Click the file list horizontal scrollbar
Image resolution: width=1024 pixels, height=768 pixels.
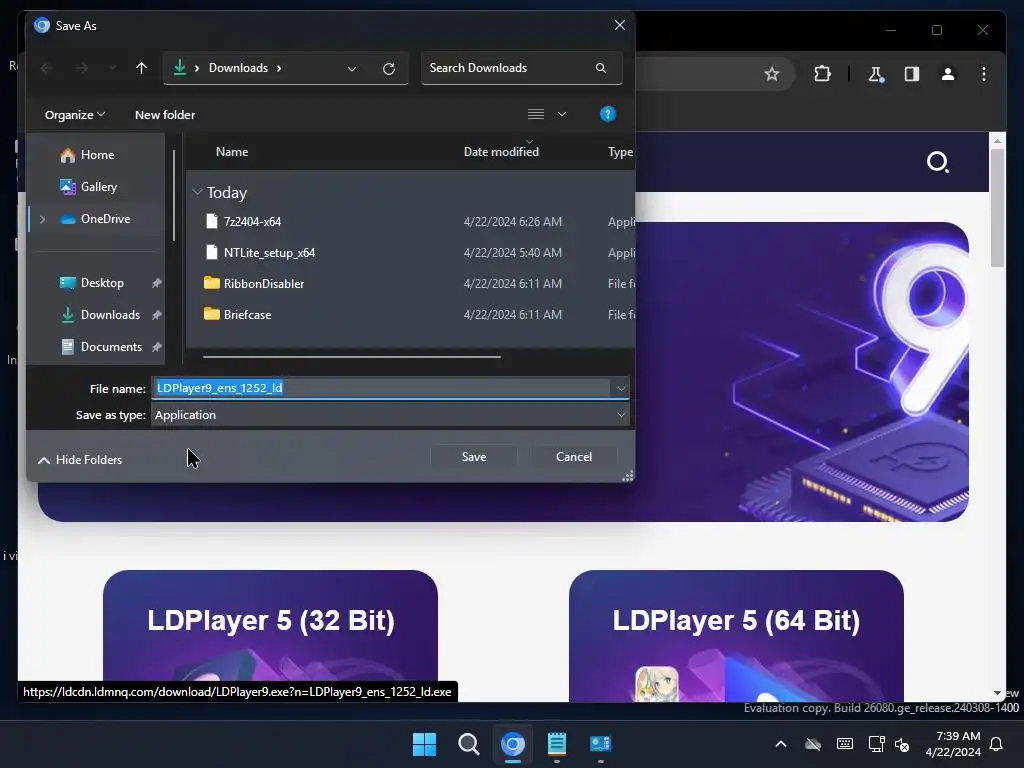(351, 357)
